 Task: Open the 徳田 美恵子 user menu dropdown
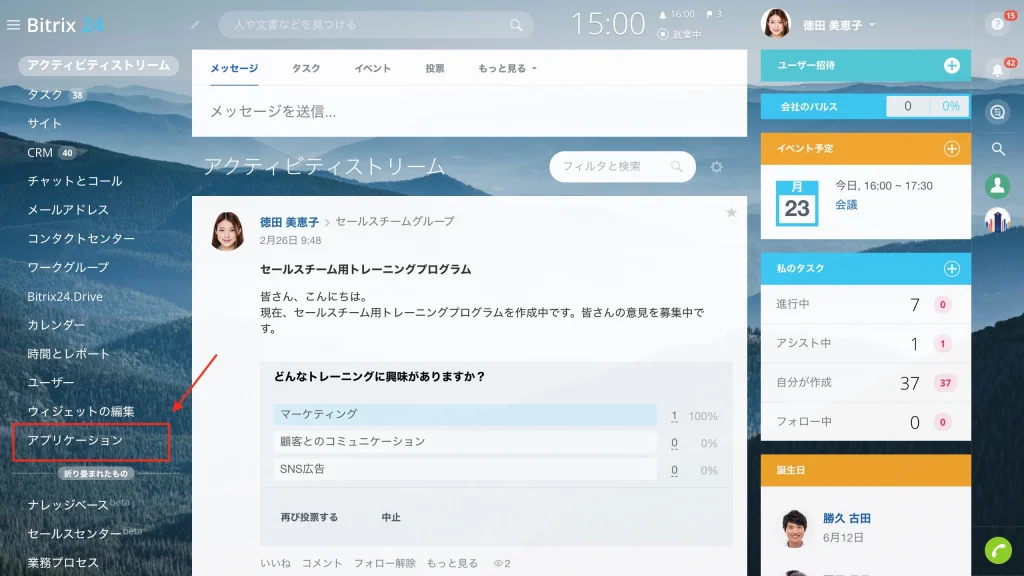[838, 25]
